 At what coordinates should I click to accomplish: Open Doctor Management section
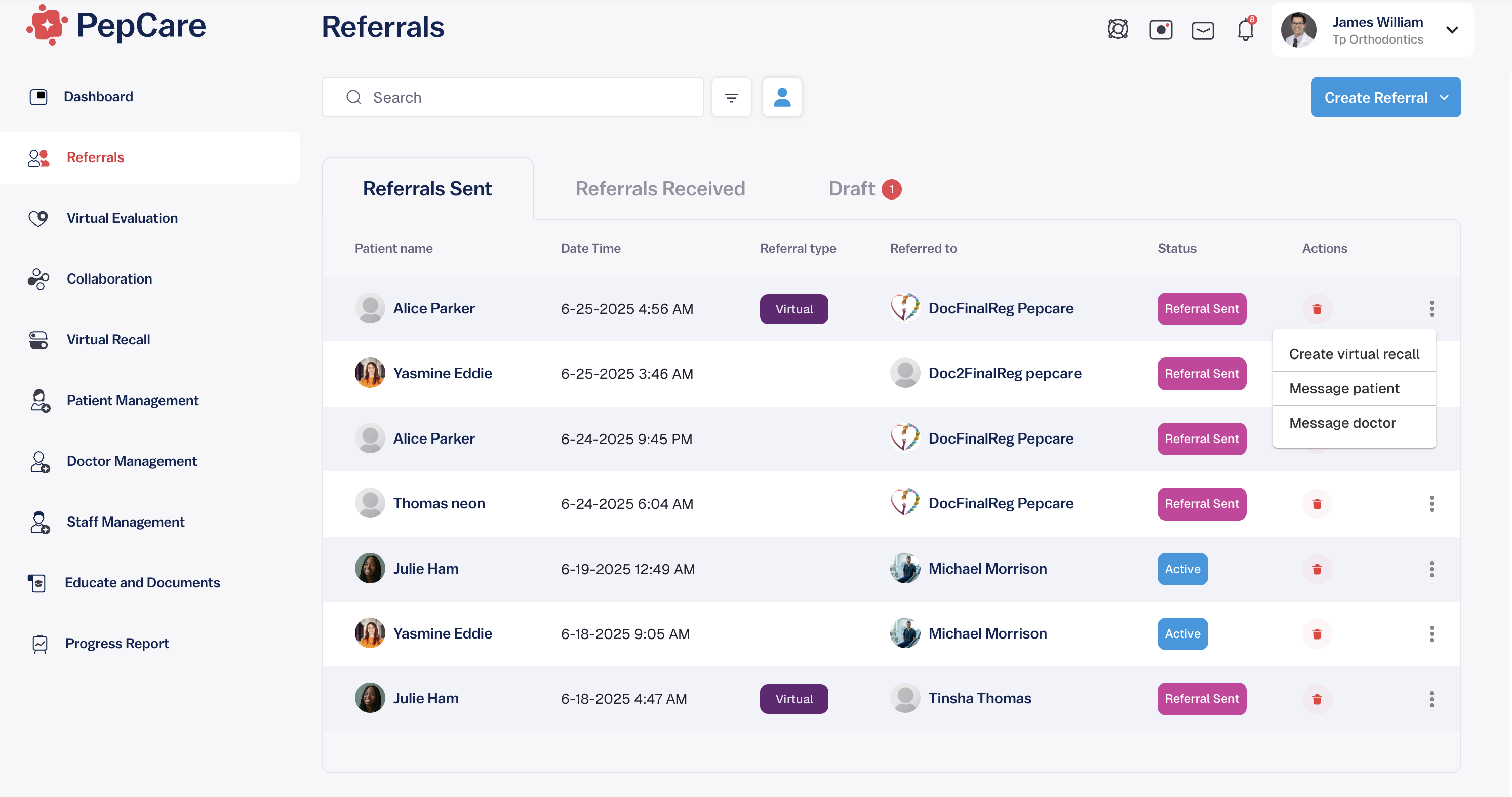pyautogui.click(x=113, y=461)
